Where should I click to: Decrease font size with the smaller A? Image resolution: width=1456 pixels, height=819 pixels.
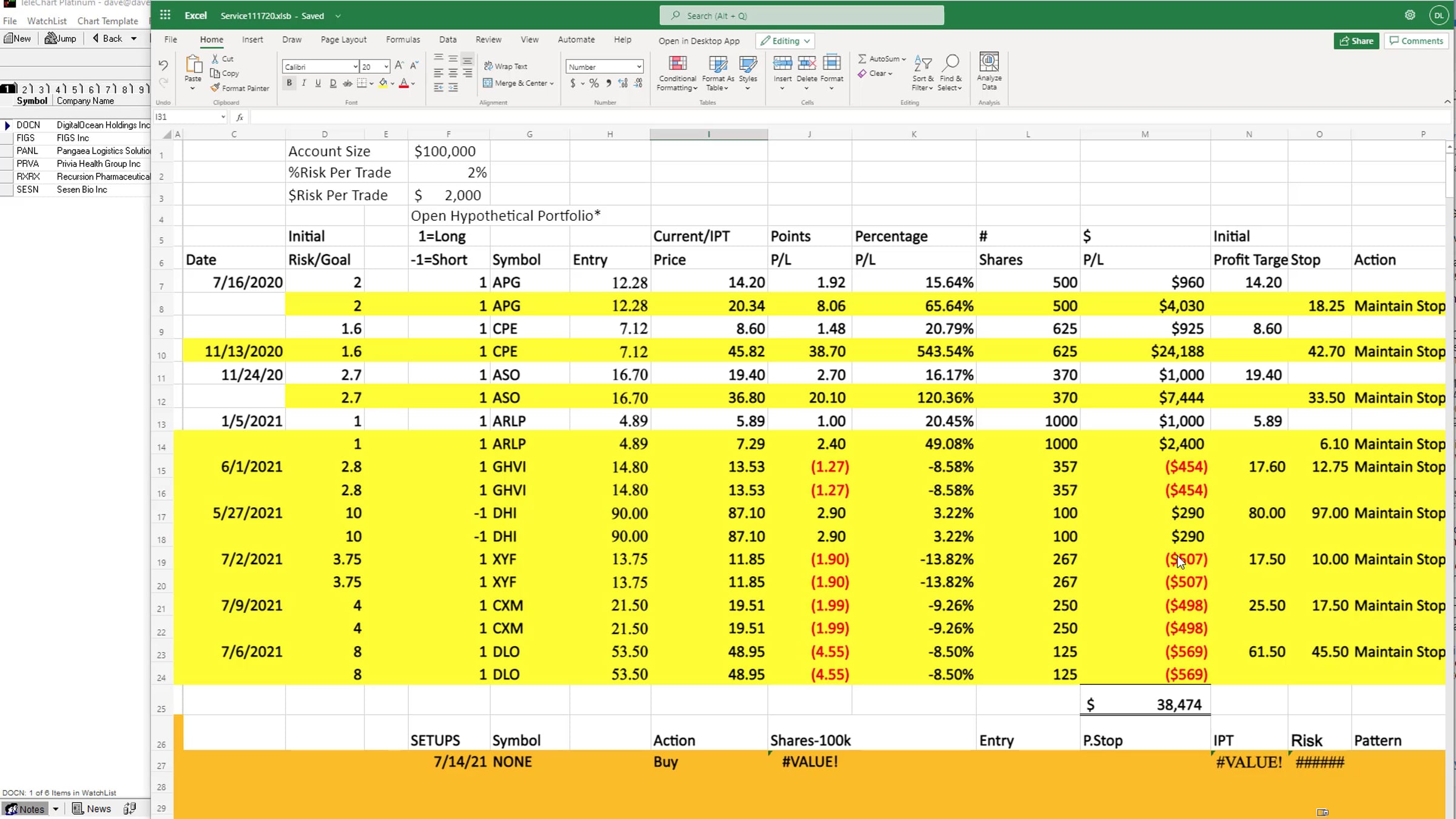tap(414, 66)
